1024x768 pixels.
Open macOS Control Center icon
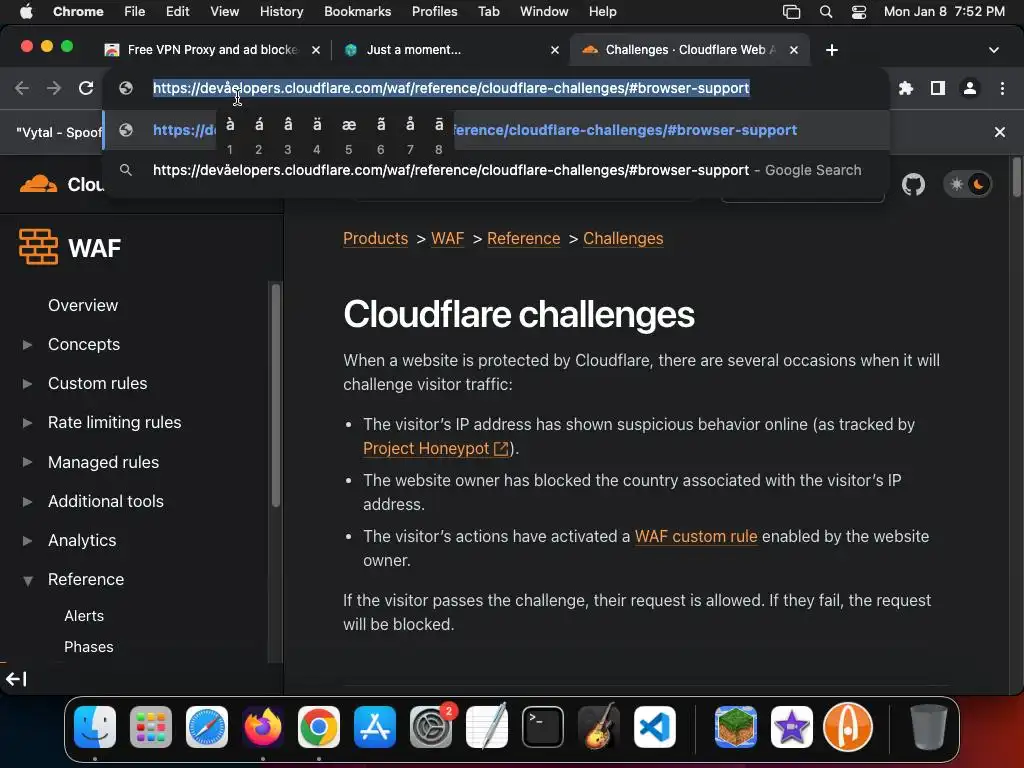point(859,12)
